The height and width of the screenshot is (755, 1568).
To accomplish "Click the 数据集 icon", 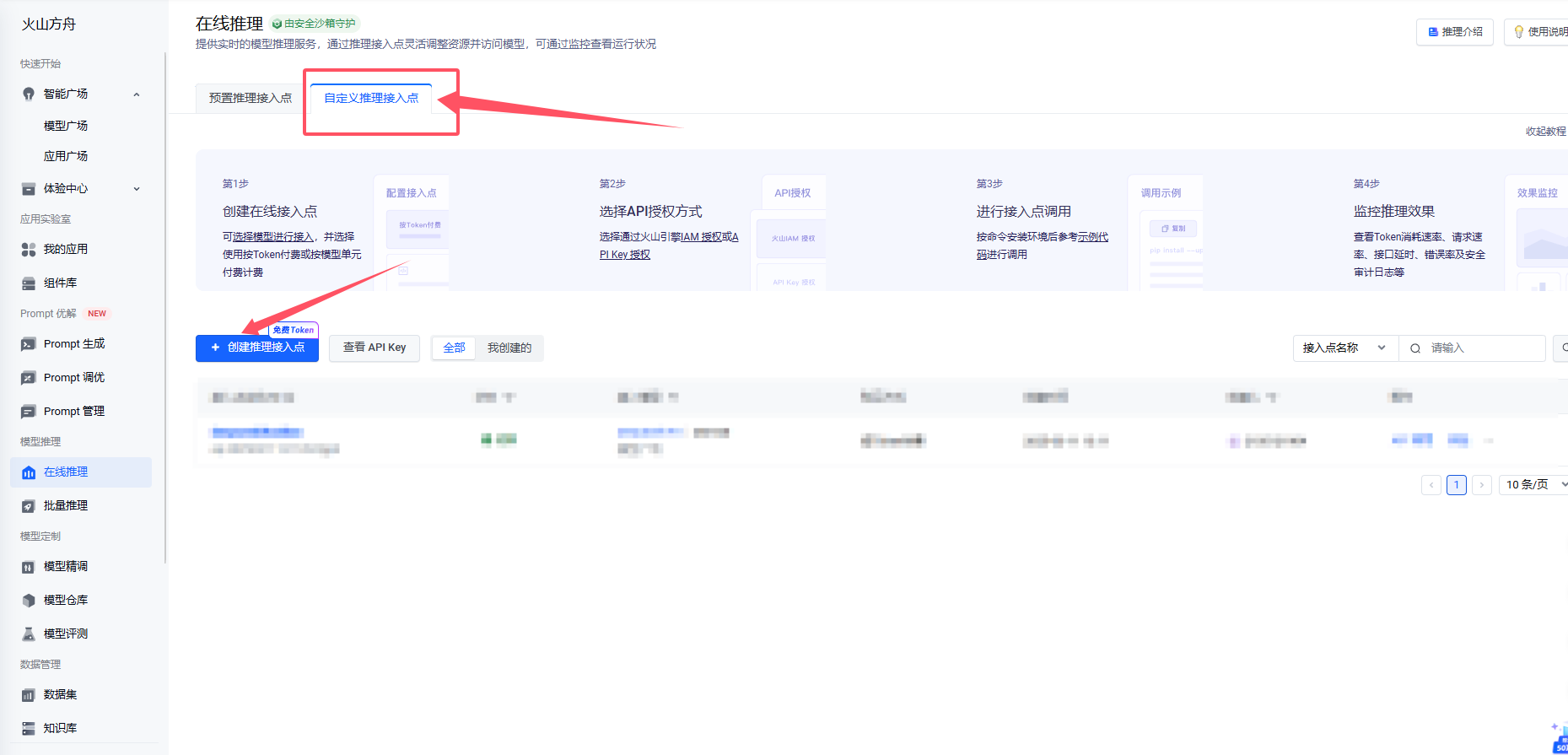I will click(29, 694).
